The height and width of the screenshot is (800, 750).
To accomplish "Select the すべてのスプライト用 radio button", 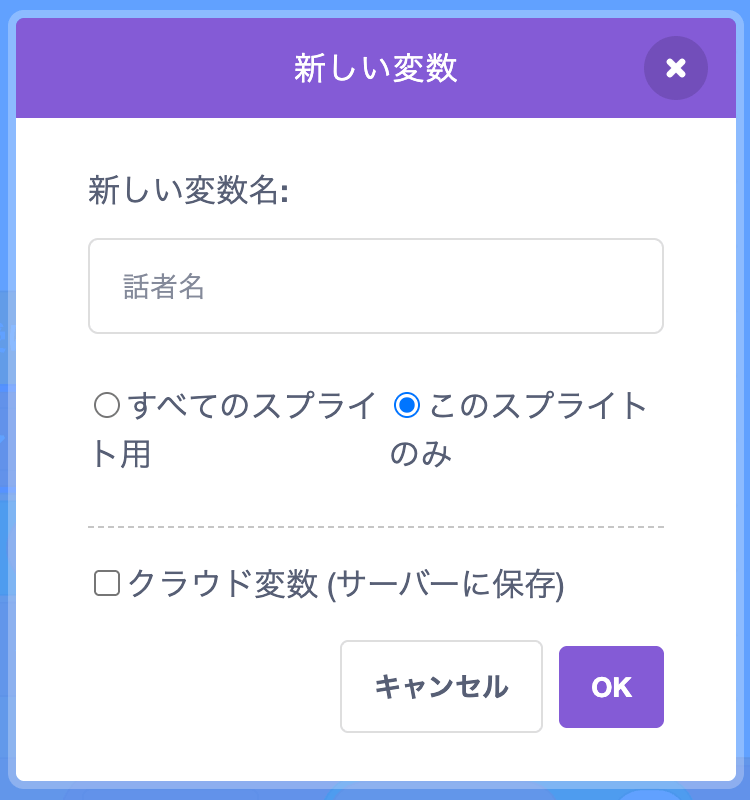I will pos(107,405).
